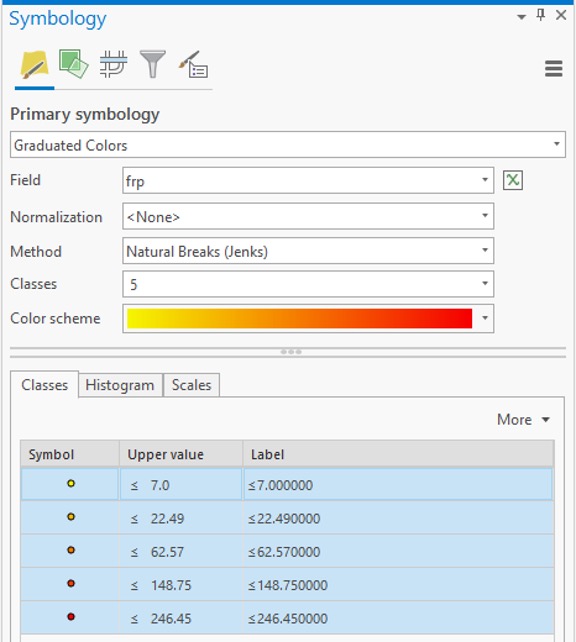Open the Symbology hamburger menu
The height and width of the screenshot is (642, 576).
click(x=553, y=68)
